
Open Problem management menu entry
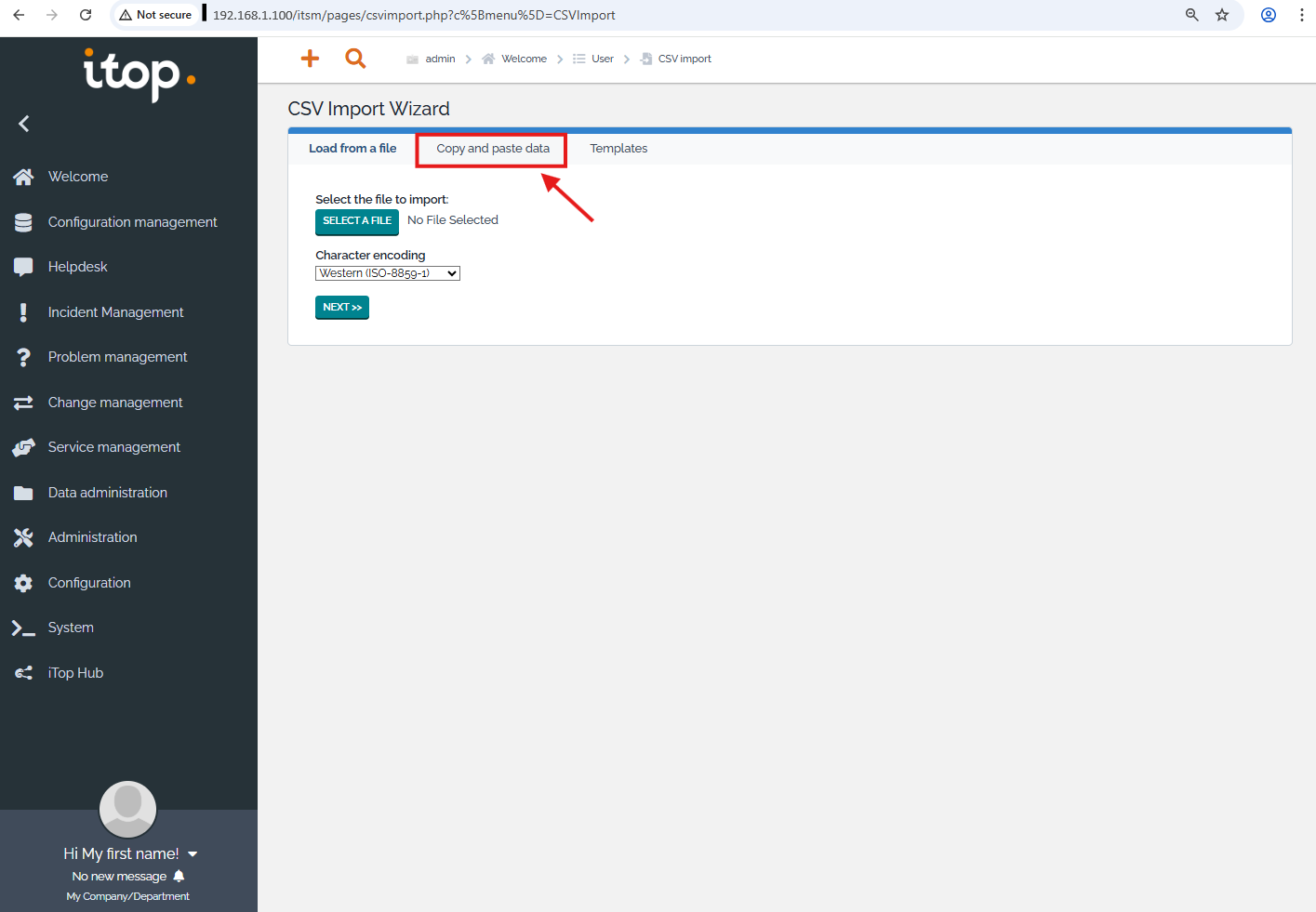click(x=118, y=357)
